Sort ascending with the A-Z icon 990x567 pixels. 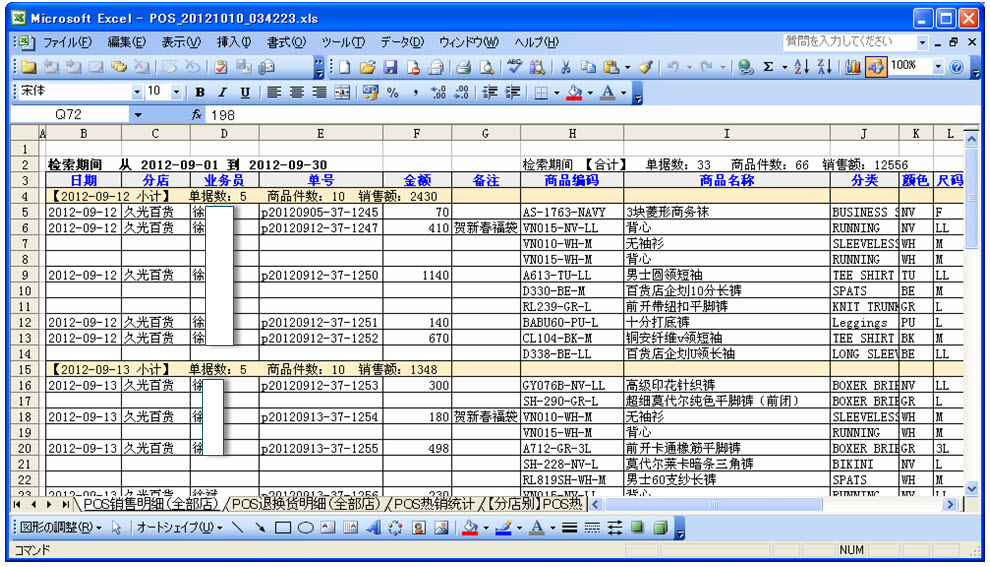pos(802,67)
